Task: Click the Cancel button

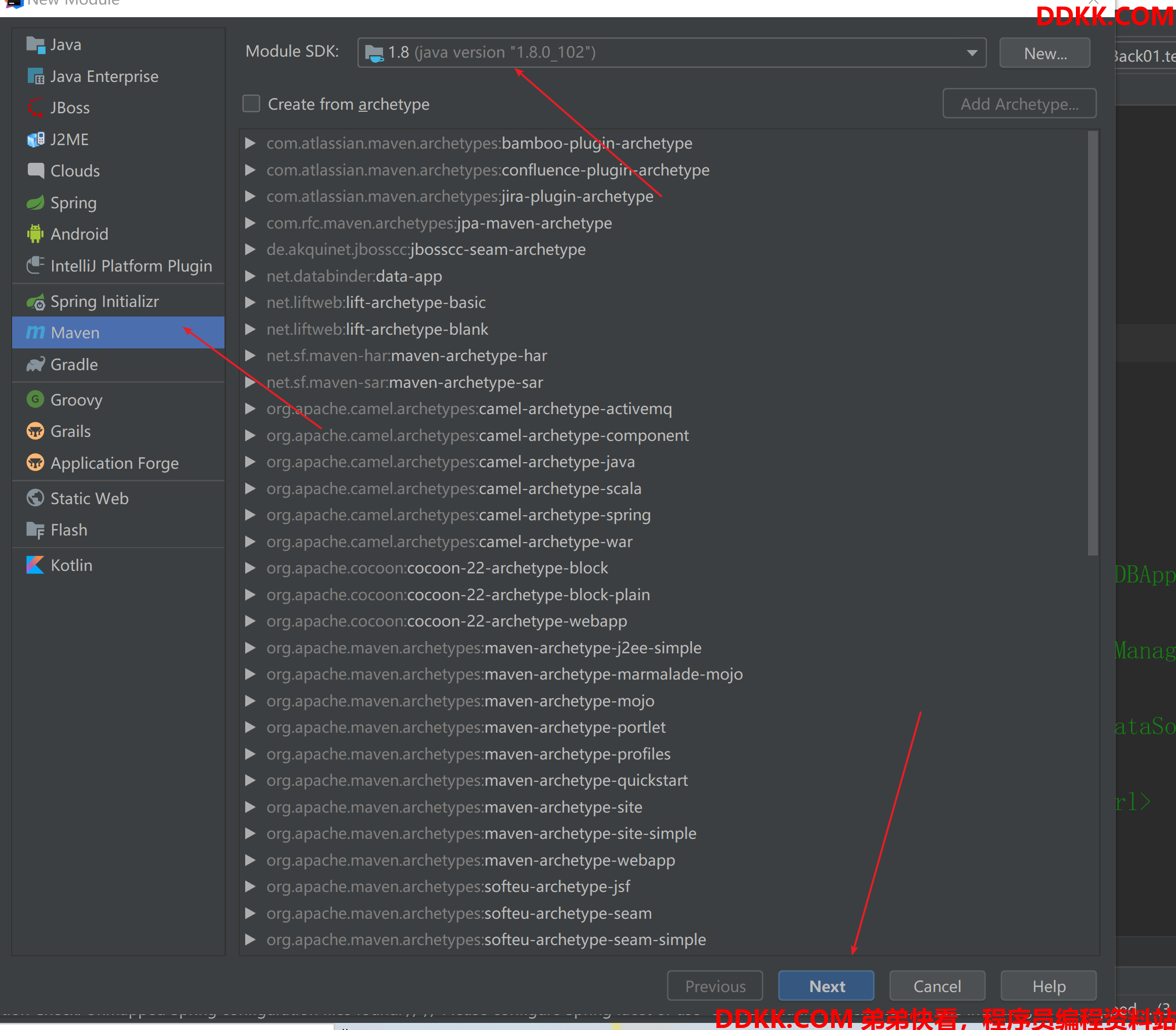Action: pyautogui.click(x=937, y=987)
